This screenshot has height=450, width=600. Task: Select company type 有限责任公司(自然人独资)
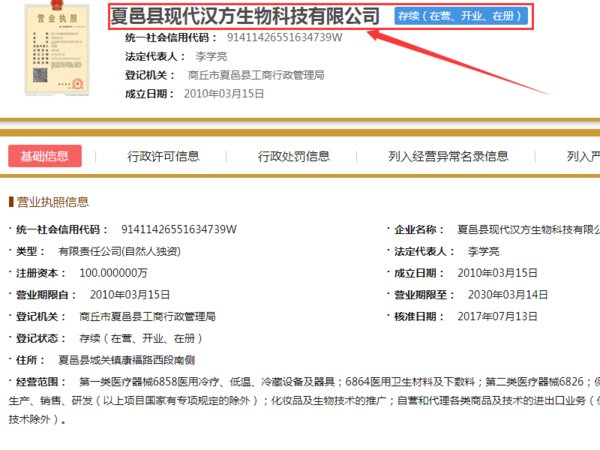pos(119,251)
